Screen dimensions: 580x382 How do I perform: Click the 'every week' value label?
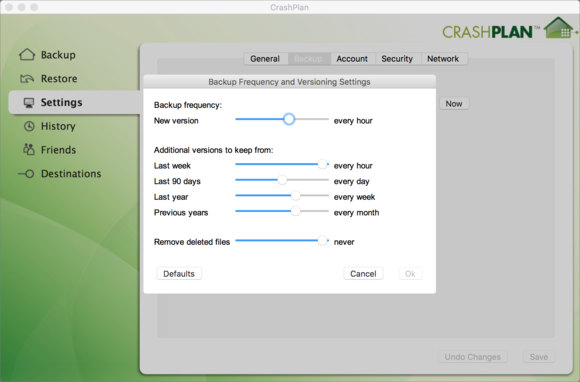click(354, 197)
